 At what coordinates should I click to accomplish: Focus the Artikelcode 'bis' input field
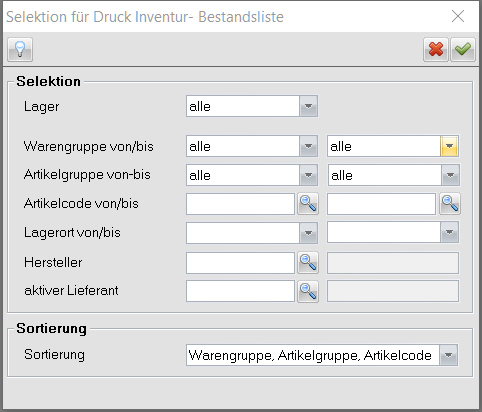tap(381, 204)
